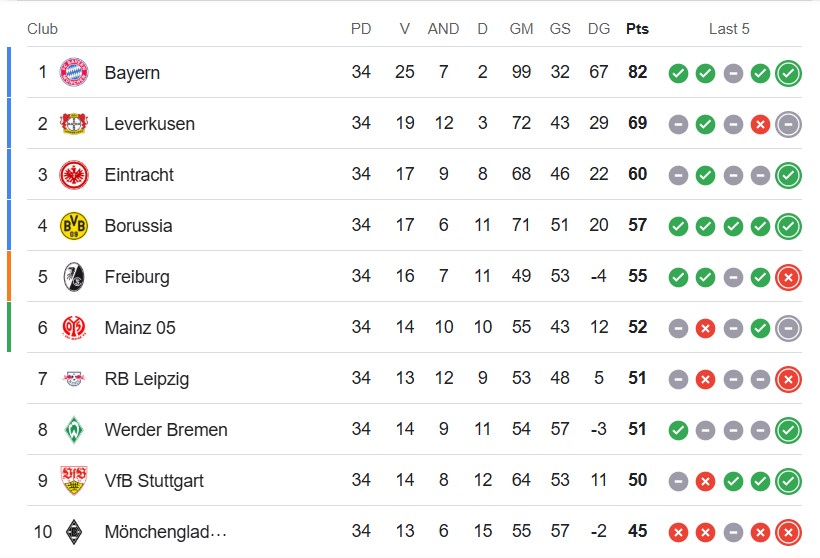Select the Werder Bremen green diamond logo
The height and width of the screenshot is (558, 820).
[74, 429]
